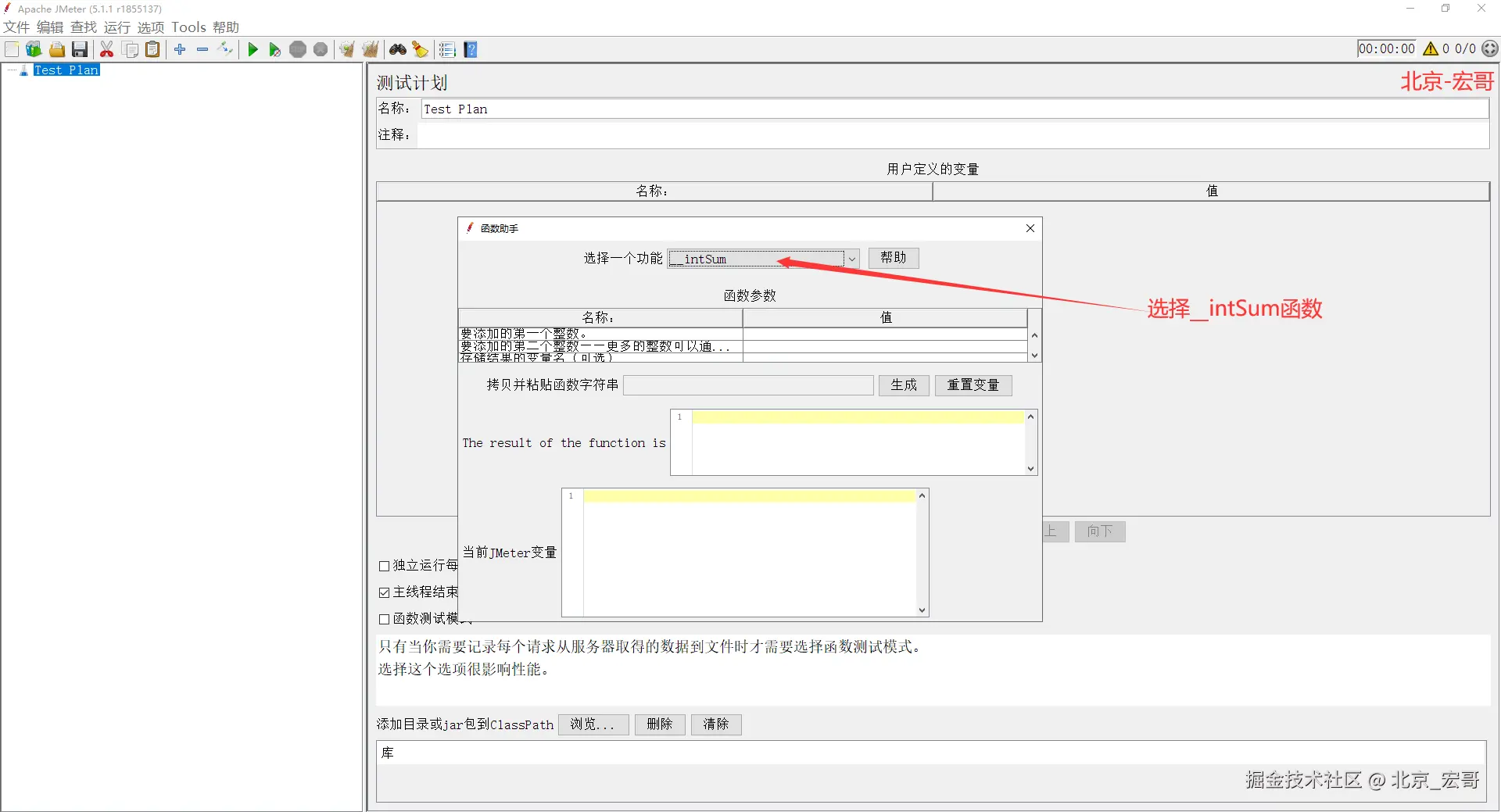Image resolution: width=1501 pixels, height=812 pixels.
Task: Click the 0/0 thread count display
Action: (x=1465, y=48)
